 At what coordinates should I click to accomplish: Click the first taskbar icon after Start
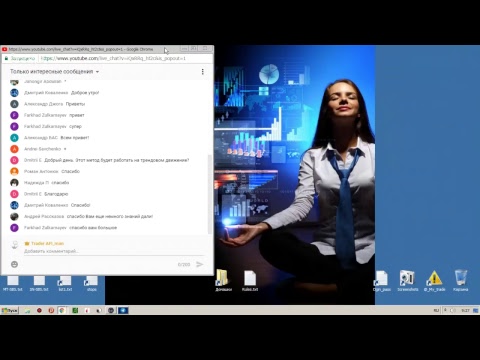(27, 310)
